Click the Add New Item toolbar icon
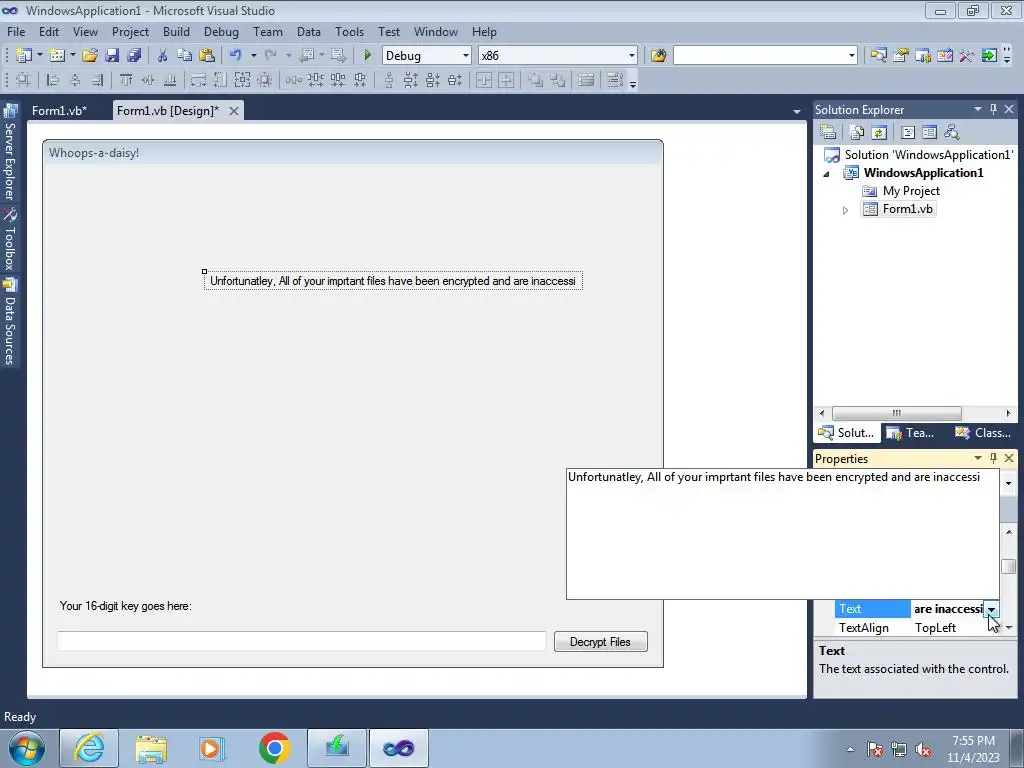Viewport: 1024px width, 768px height. [57, 56]
